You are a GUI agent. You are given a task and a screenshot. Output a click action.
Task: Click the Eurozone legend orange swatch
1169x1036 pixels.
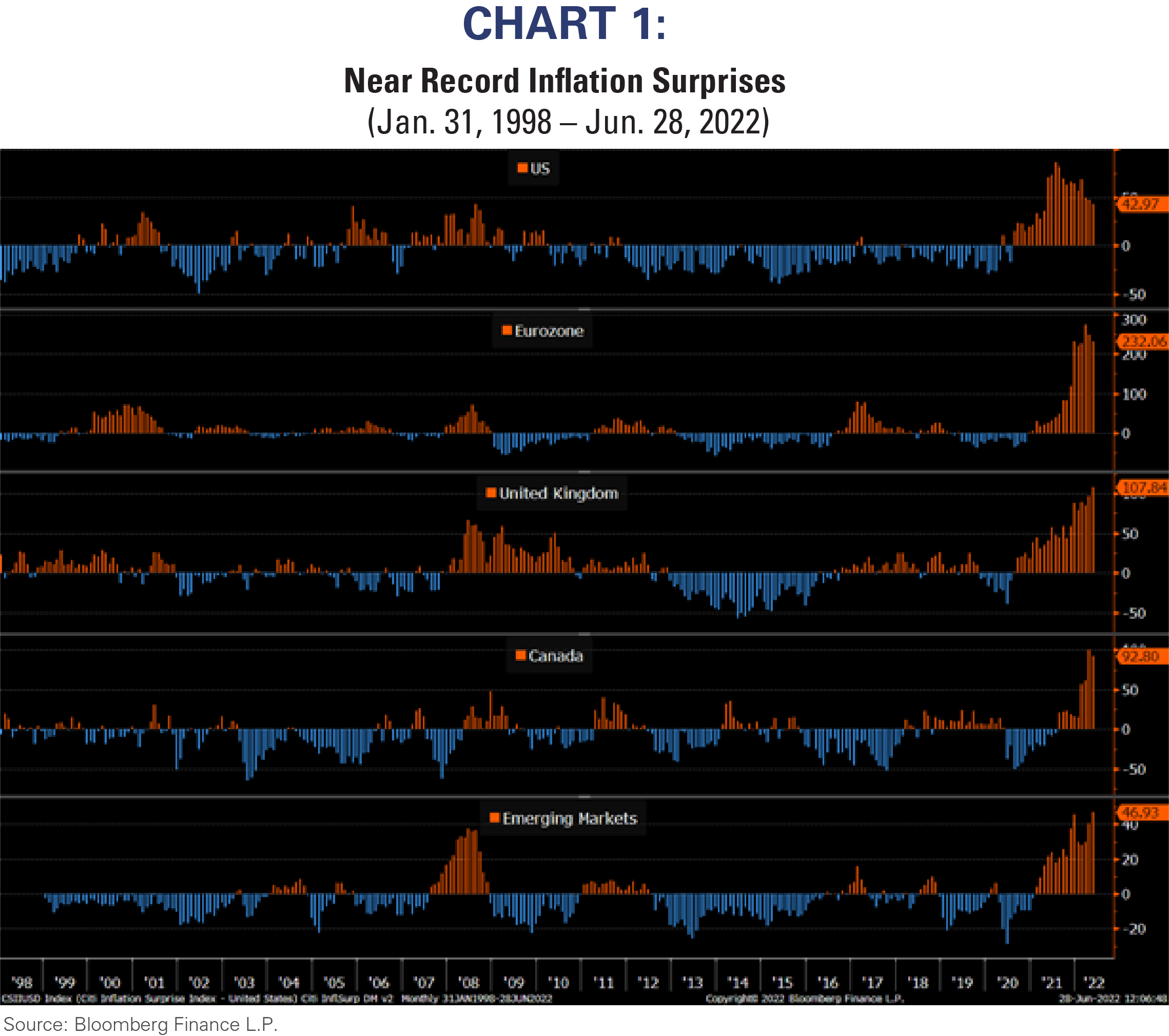[x=506, y=330]
